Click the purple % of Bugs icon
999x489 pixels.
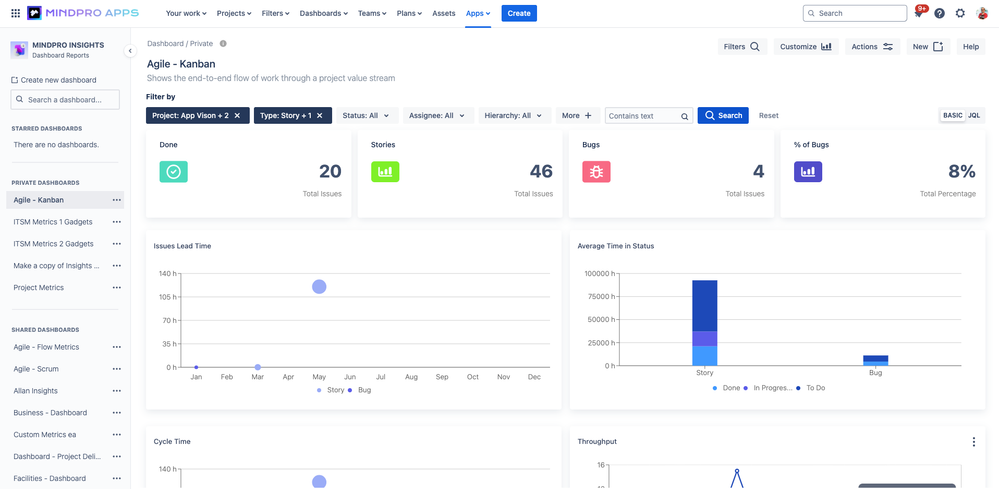tap(808, 171)
